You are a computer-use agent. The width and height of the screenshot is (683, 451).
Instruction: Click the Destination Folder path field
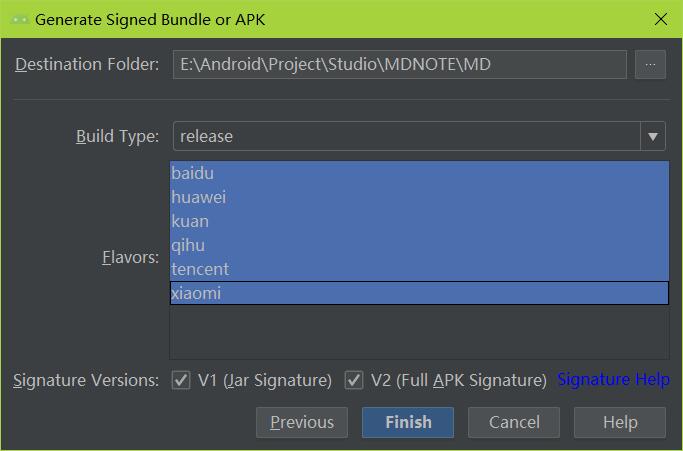[398, 65]
